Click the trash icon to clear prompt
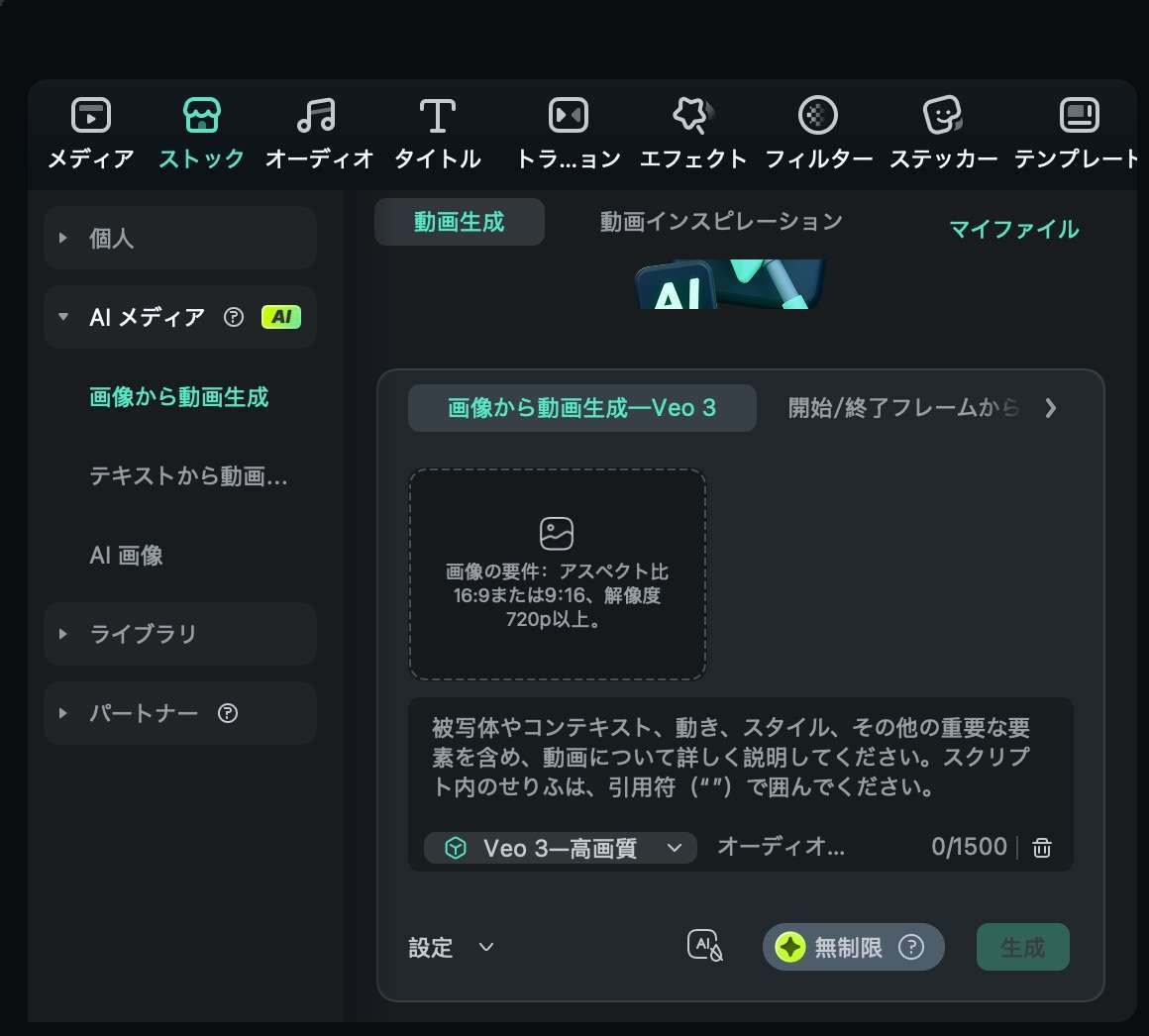 (x=1041, y=848)
